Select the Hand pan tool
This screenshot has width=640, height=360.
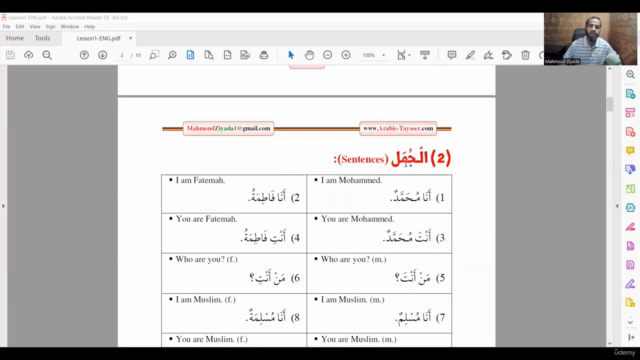[309, 55]
